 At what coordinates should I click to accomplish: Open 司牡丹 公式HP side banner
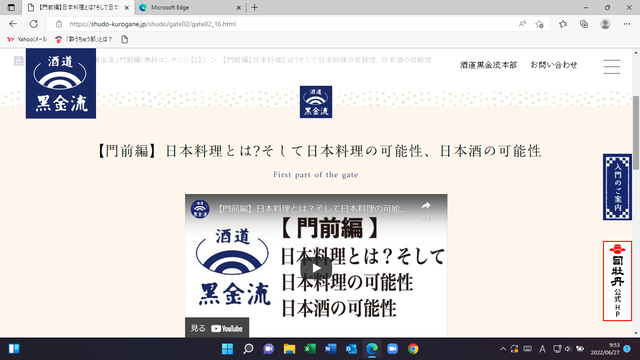click(617, 281)
